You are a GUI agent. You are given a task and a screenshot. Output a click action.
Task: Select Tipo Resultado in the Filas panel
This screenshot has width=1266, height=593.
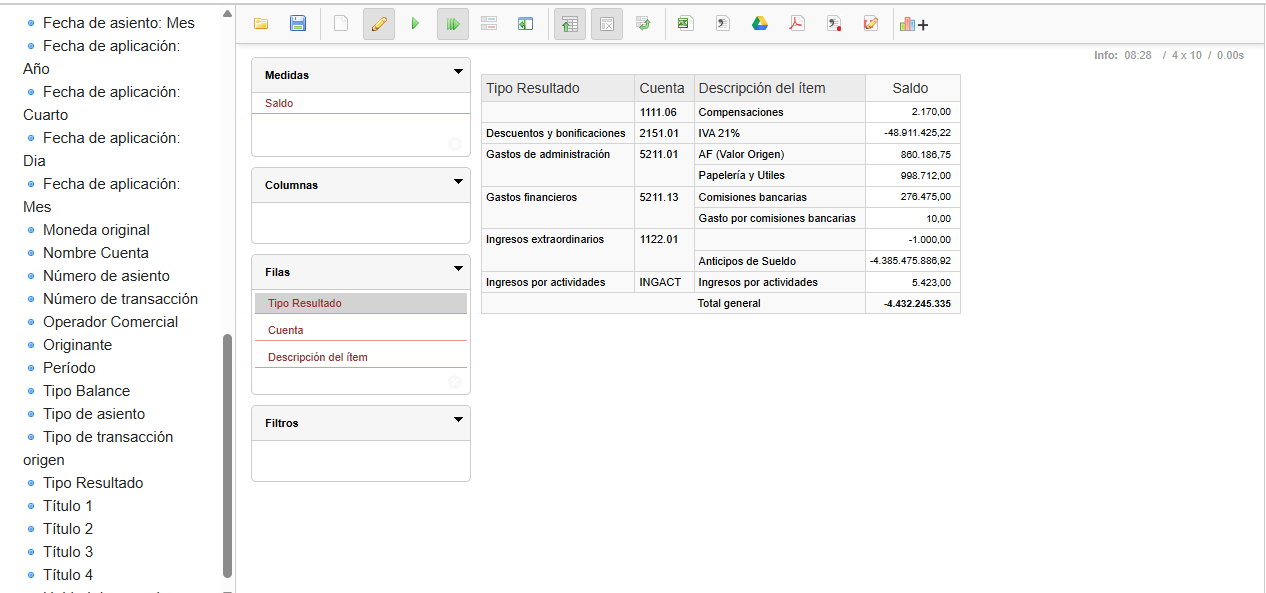pyautogui.click(x=361, y=303)
